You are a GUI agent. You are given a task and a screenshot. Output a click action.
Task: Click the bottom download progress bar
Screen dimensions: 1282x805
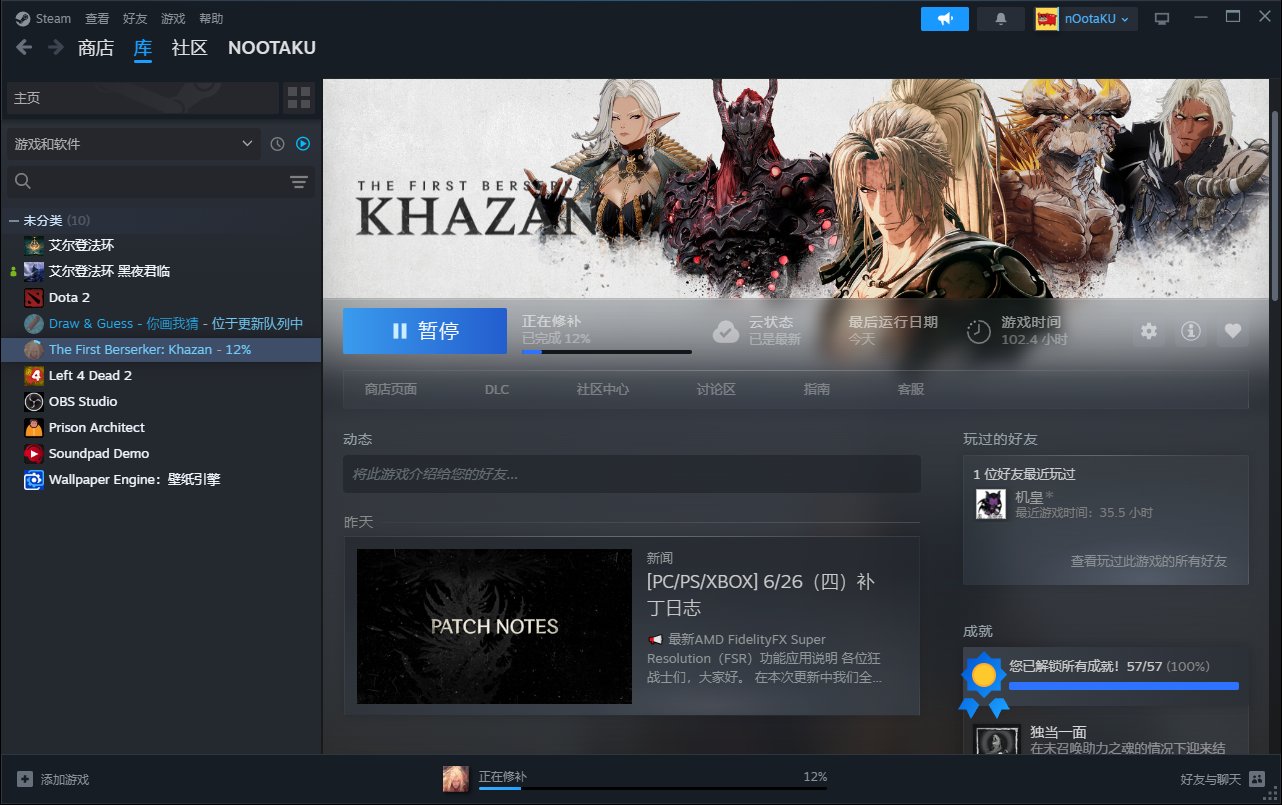click(653, 789)
